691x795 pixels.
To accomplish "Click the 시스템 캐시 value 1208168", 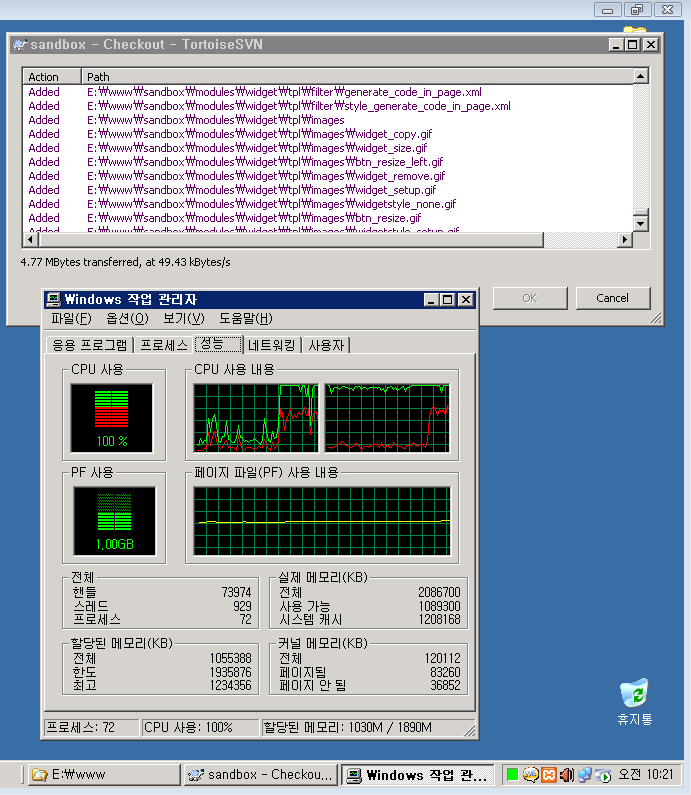I will (x=439, y=620).
